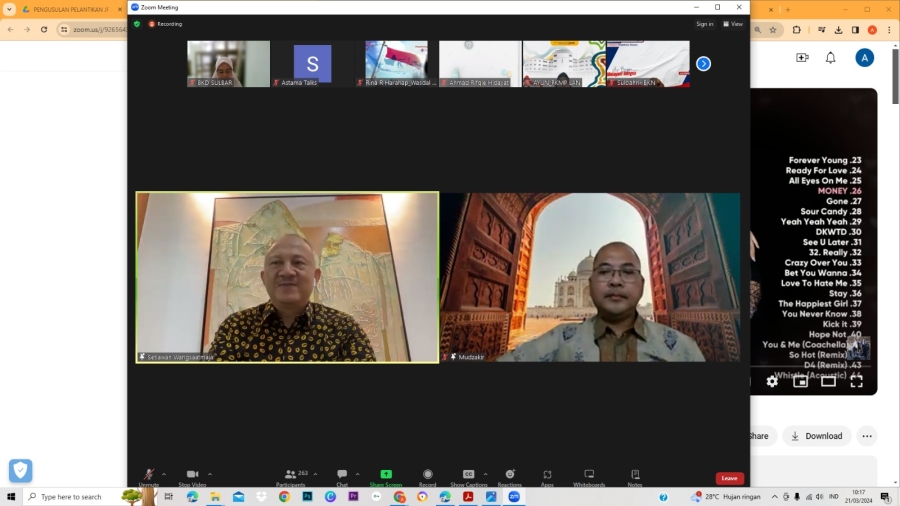
Task: Stop video using the camera button
Action: (x=192, y=476)
